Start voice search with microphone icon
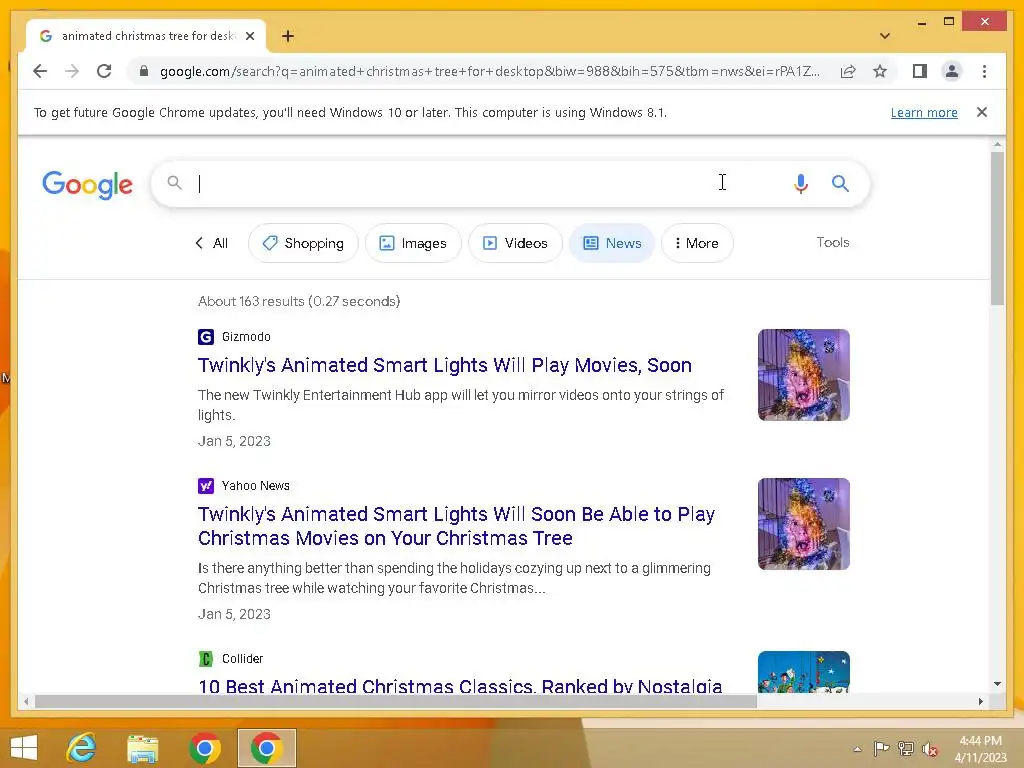The height and width of the screenshot is (768, 1024). click(x=801, y=184)
